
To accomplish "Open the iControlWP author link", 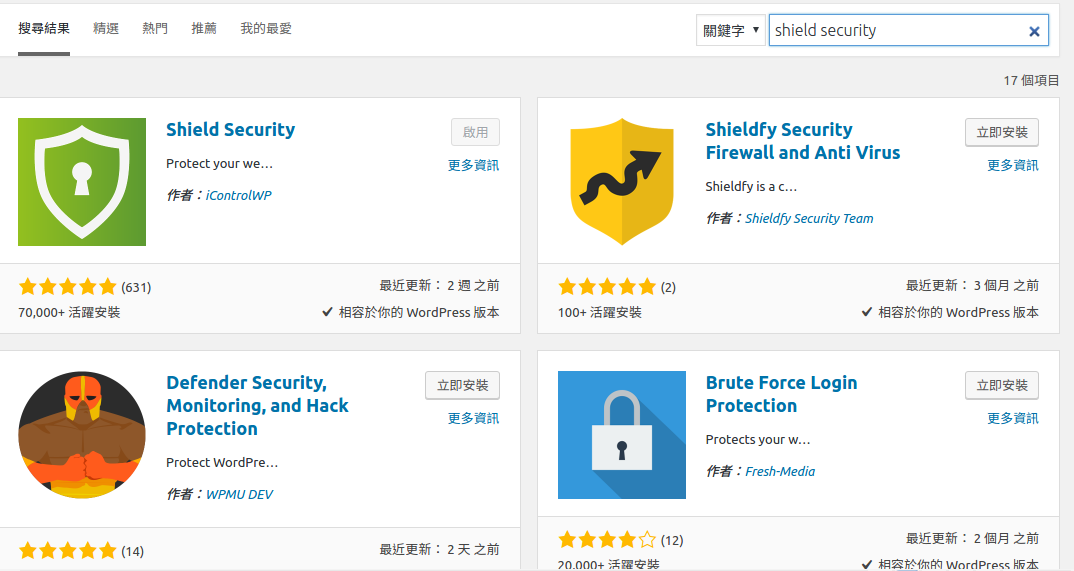I will coord(238,195).
